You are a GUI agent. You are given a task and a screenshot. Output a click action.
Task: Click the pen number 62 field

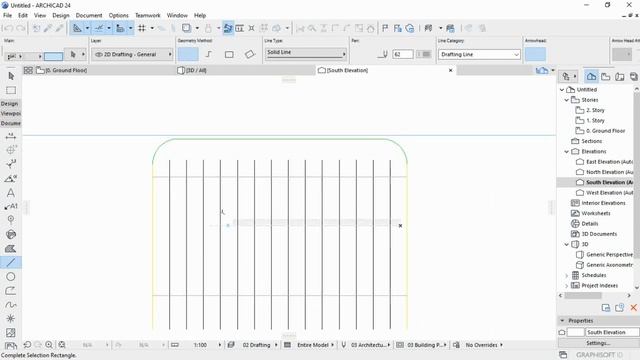[x=403, y=54]
